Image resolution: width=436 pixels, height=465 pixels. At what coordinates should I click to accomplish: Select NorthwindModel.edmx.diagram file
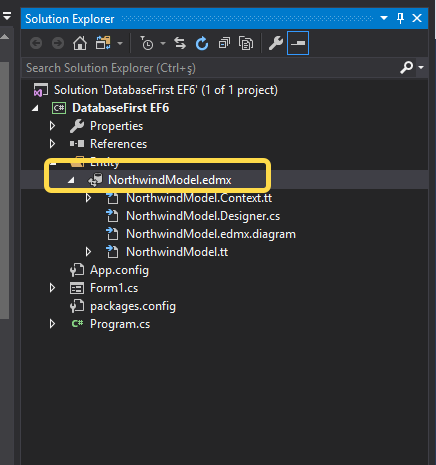click(211, 234)
